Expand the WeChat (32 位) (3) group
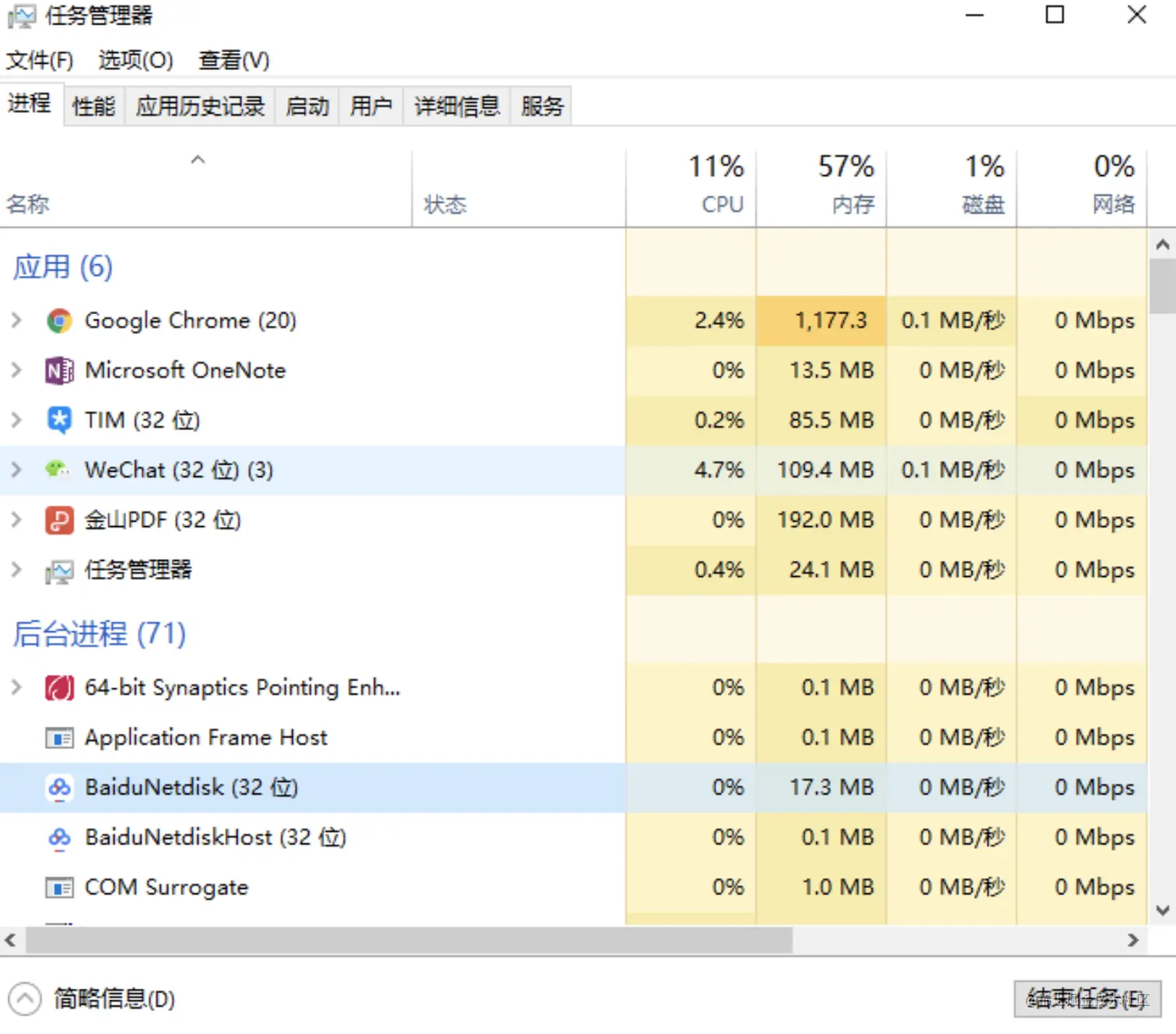This screenshot has height=1034, width=1176. (x=16, y=470)
